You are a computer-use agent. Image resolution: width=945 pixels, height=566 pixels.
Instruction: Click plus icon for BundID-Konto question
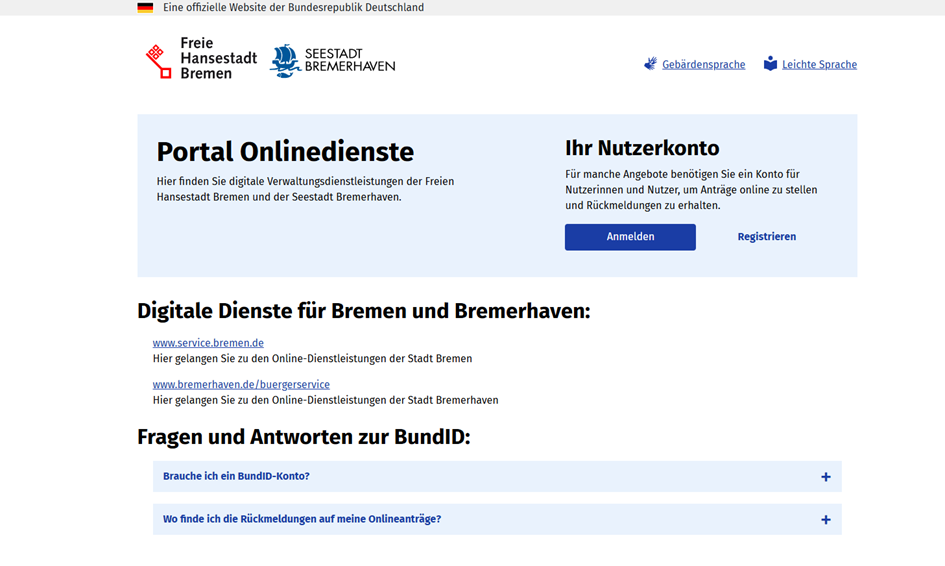pyautogui.click(x=826, y=477)
